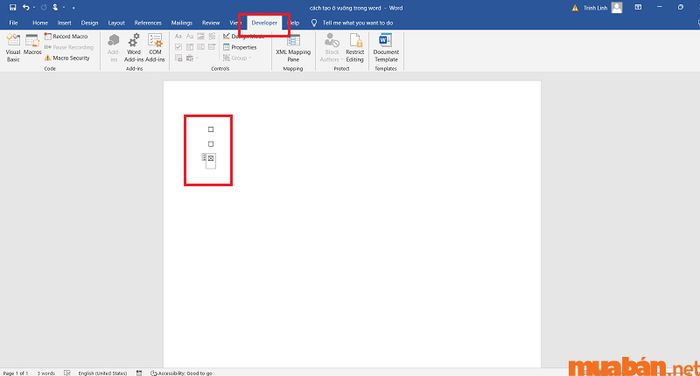Insert Drop-Down List content control
700x376 pixels.
[x=201, y=47]
